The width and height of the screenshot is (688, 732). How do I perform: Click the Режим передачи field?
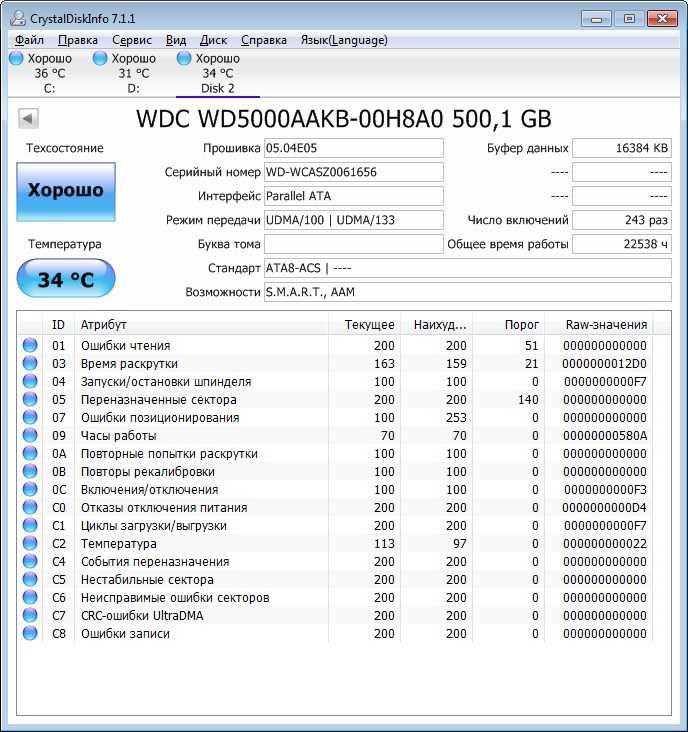[x=353, y=220]
